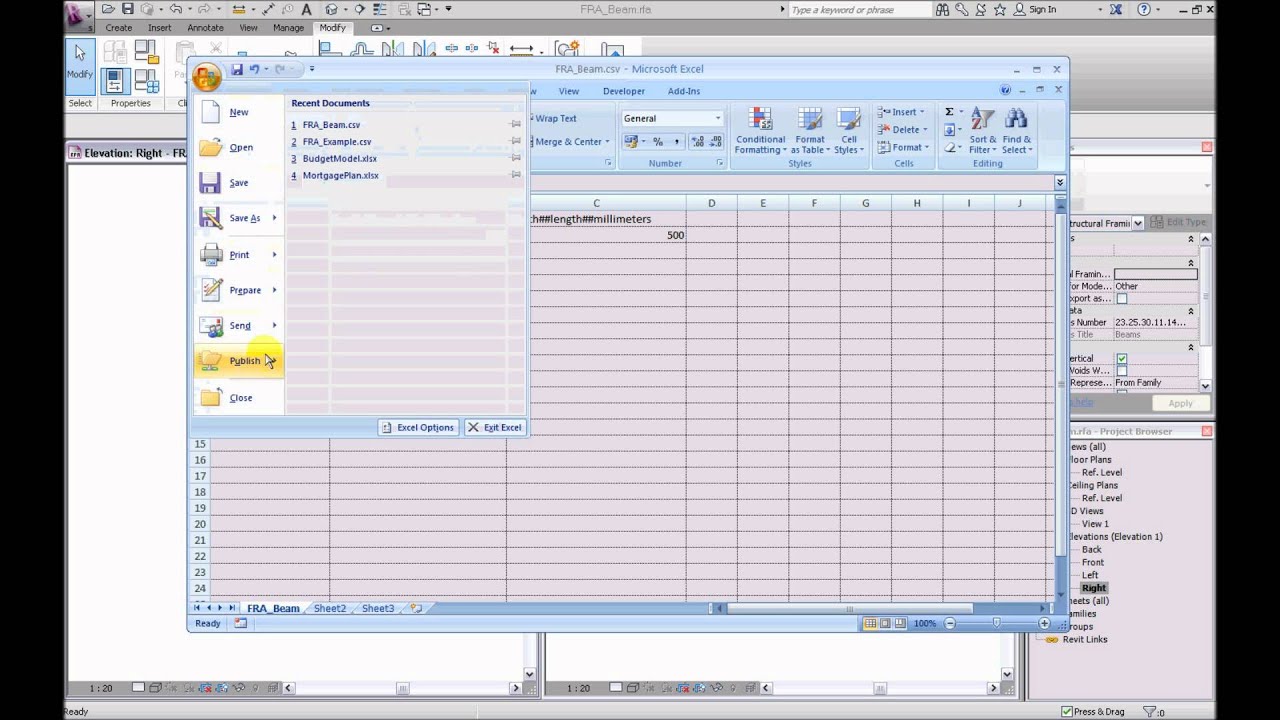Viewport: 1280px width, 720px height.
Task: Check the Voids W checkbox
Action: point(1121,370)
